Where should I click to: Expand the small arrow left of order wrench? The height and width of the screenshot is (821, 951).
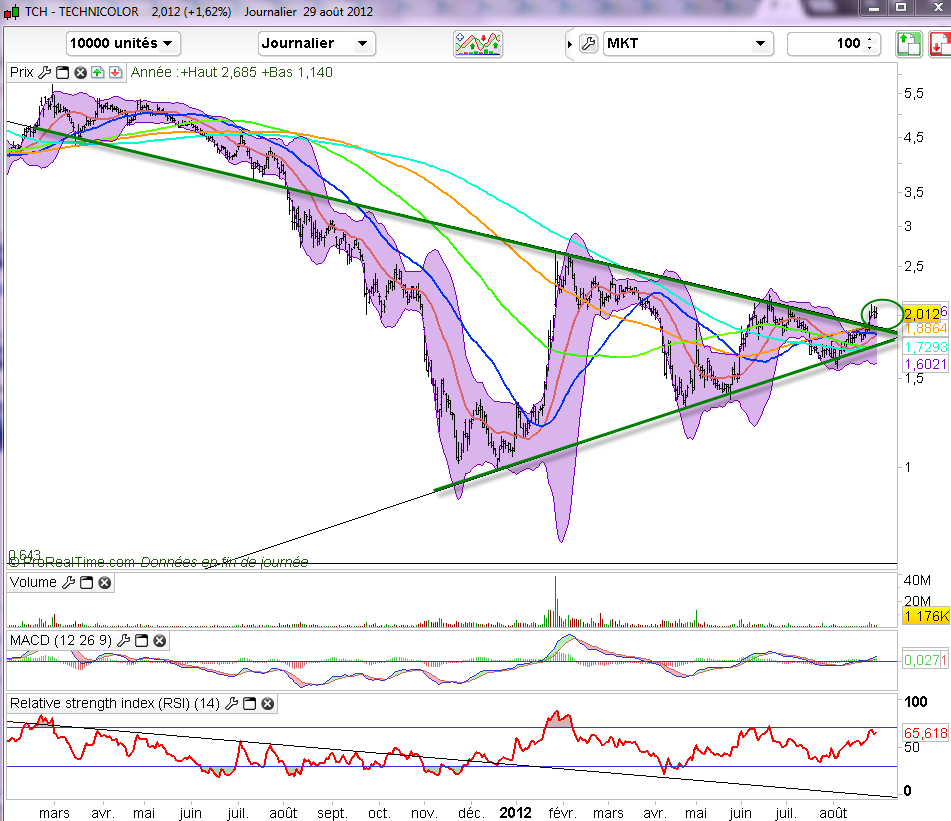(x=571, y=44)
